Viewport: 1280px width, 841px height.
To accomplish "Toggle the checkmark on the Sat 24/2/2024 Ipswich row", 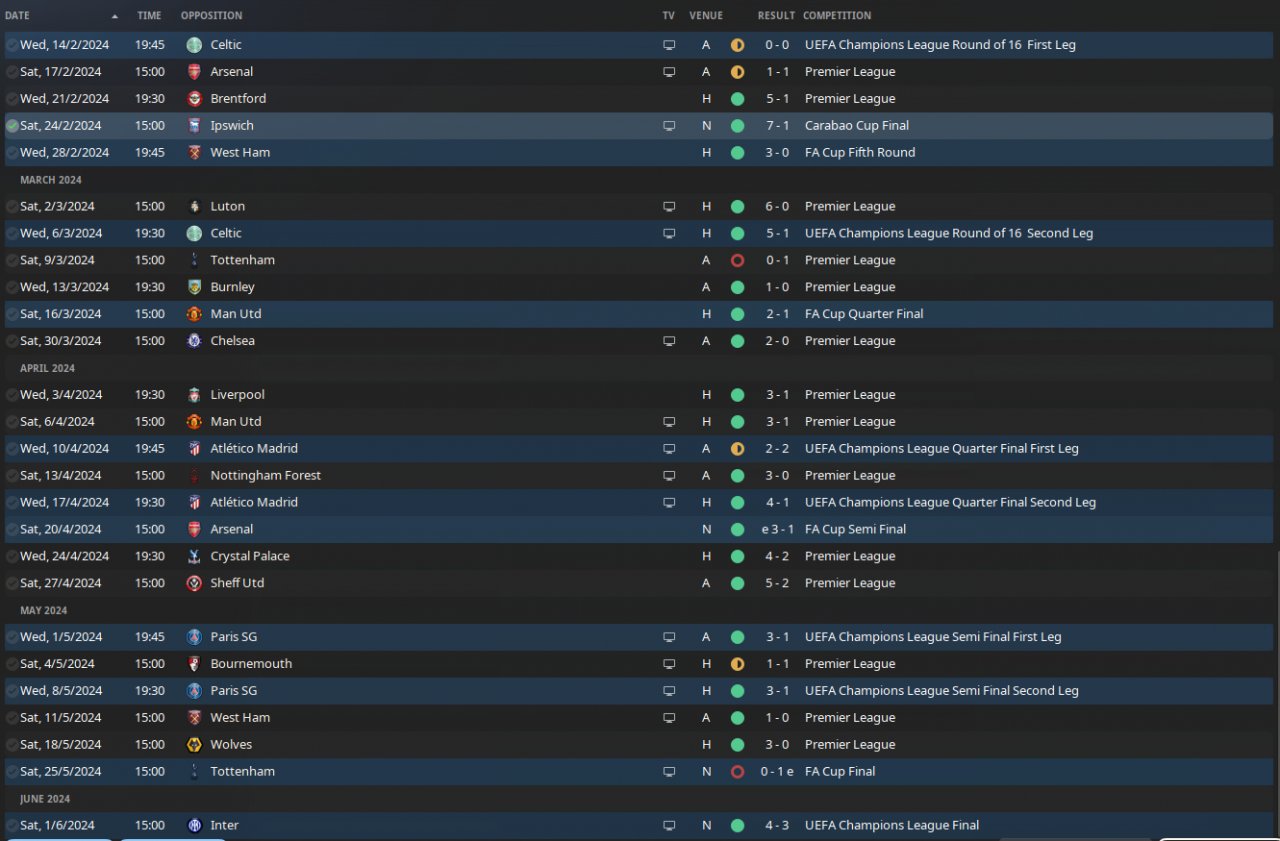I will pyautogui.click(x=12, y=126).
